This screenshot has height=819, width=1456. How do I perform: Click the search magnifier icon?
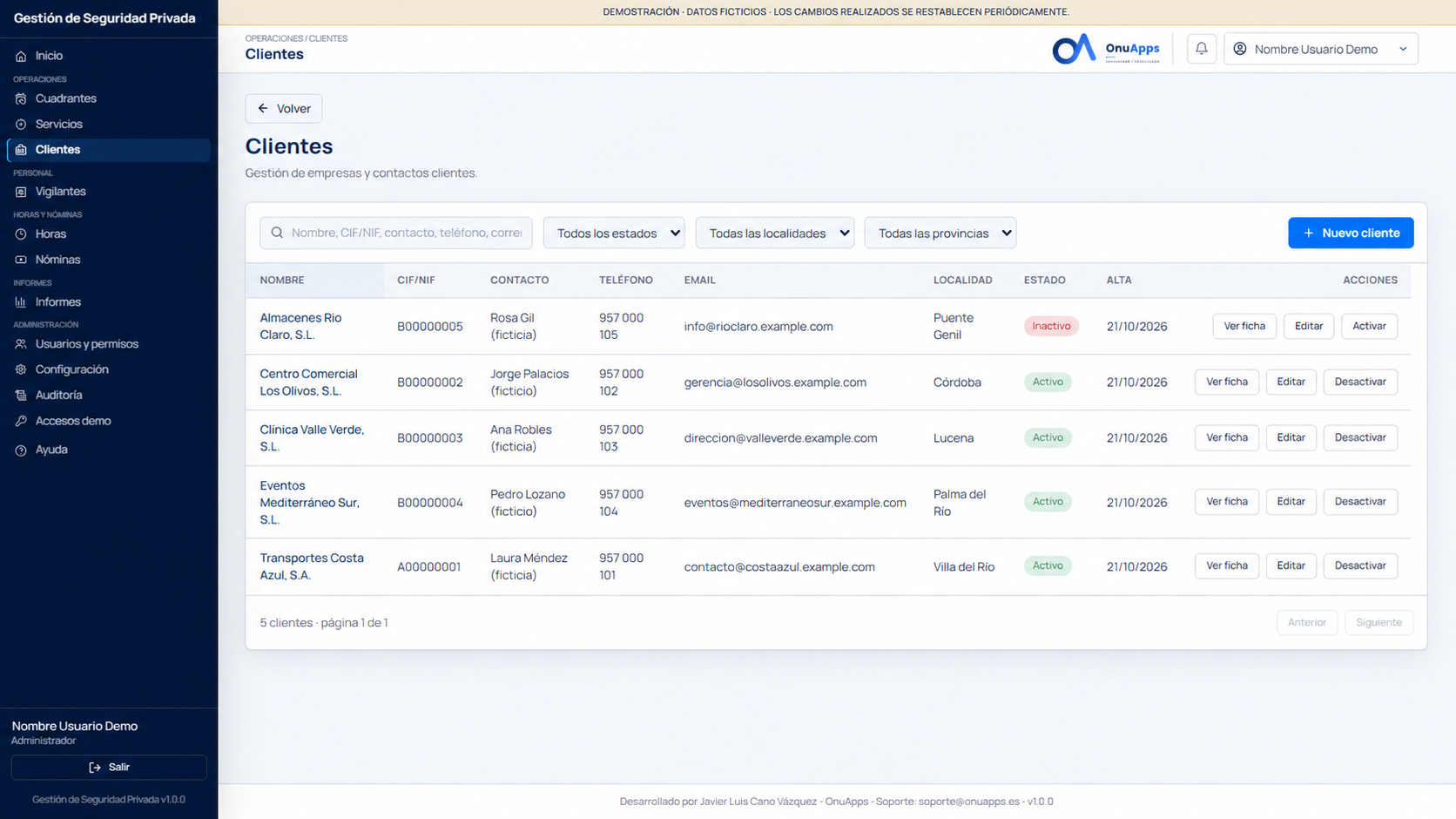(277, 233)
